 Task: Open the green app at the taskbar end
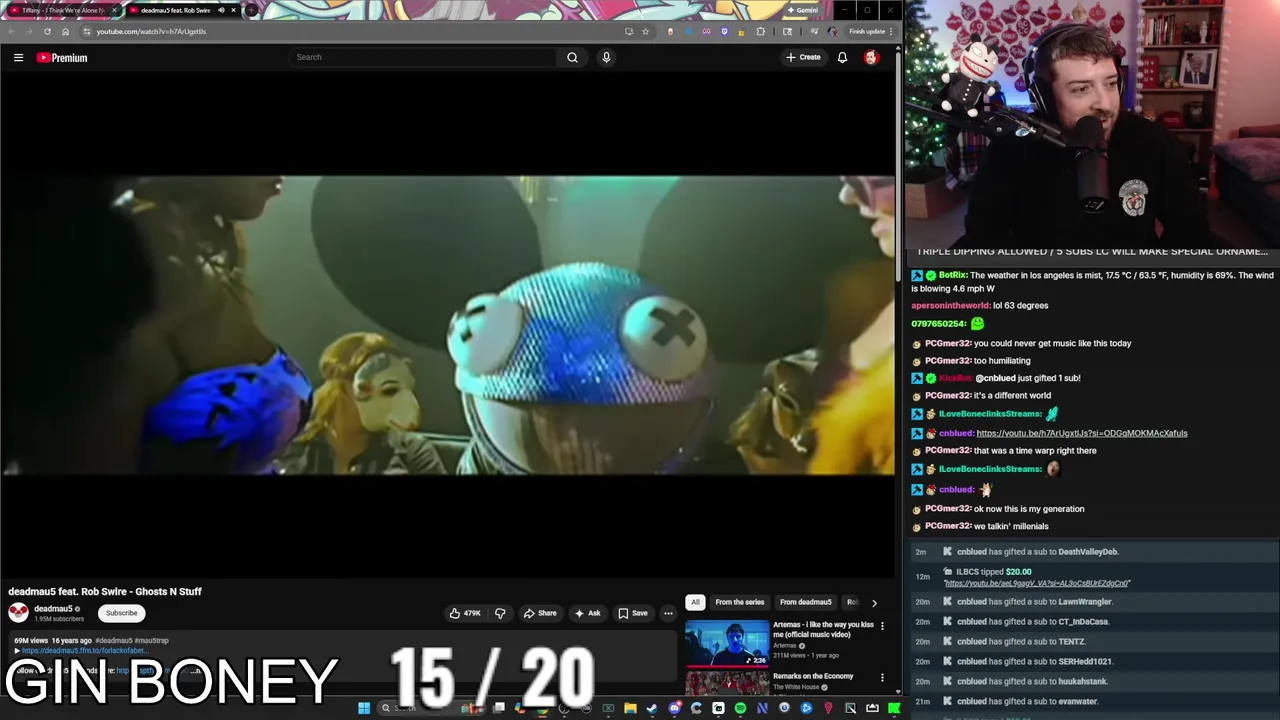(893, 708)
